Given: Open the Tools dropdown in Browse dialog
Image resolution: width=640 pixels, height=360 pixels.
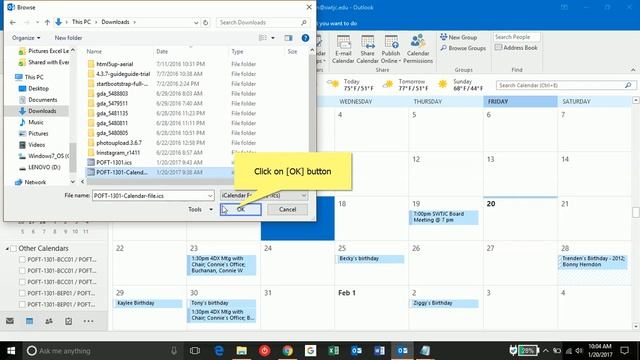Looking at the screenshot, I should pyautogui.click(x=200, y=209).
